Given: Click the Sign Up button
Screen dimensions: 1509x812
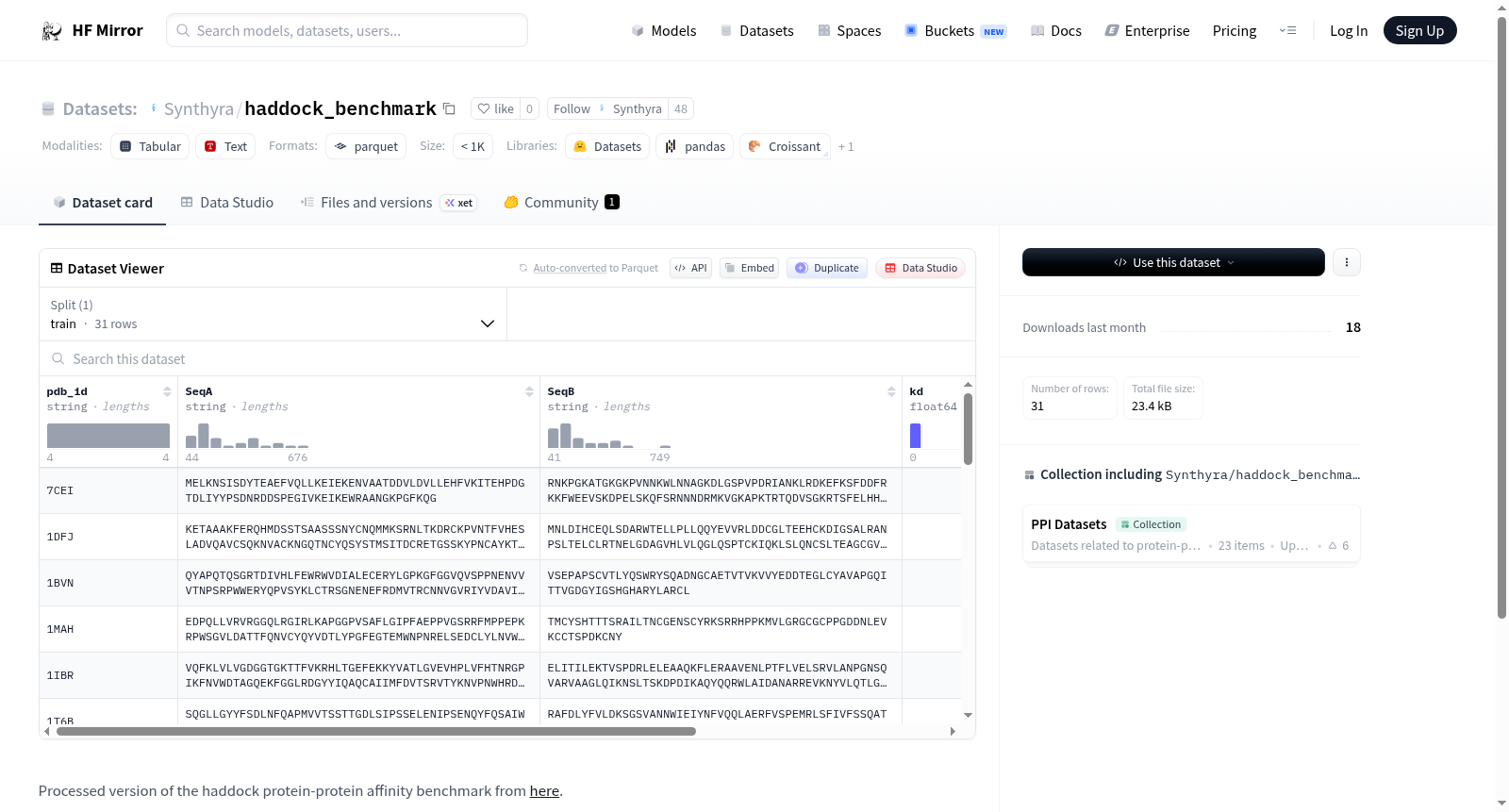Looking at the screenshot, I should tap(1419, 31).
